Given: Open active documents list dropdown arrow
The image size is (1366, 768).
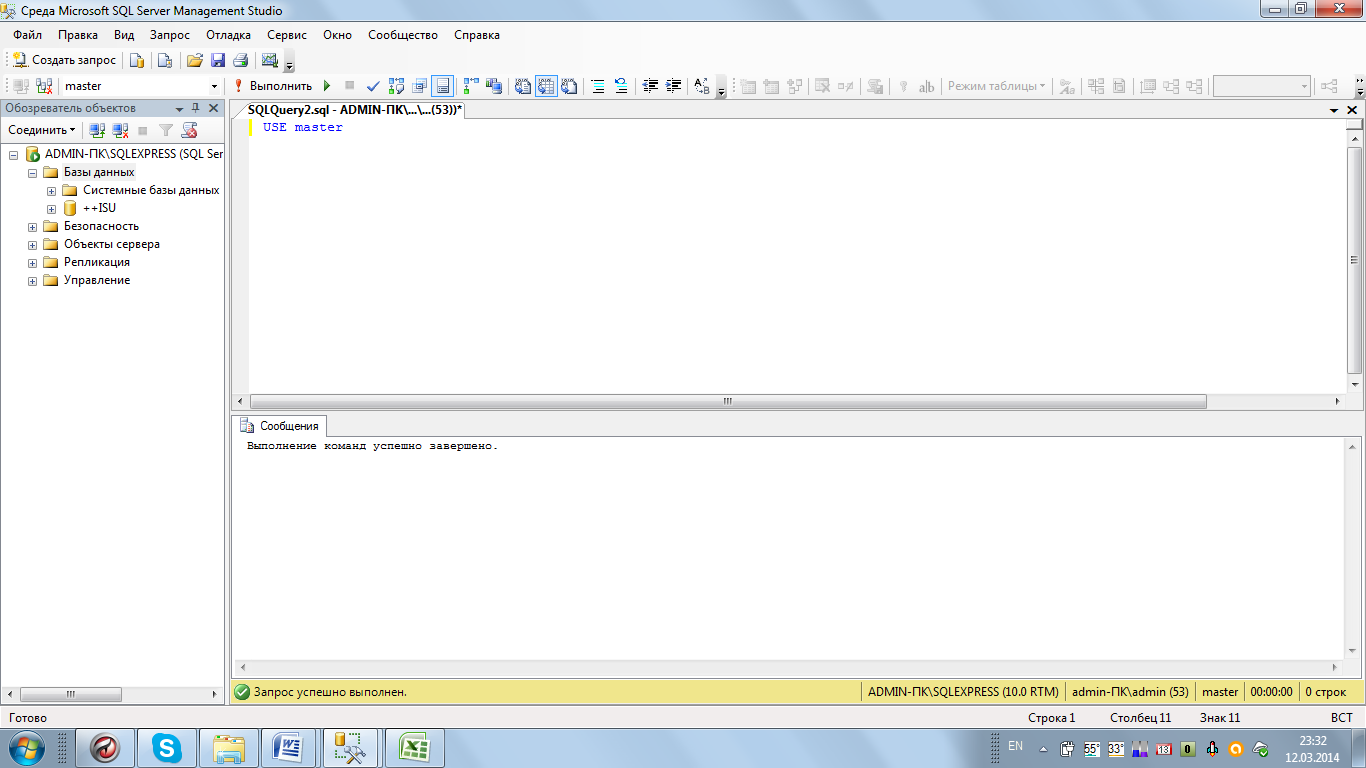Looking at the screenshot, I should pyautogui.click(x=1335, y=109).
